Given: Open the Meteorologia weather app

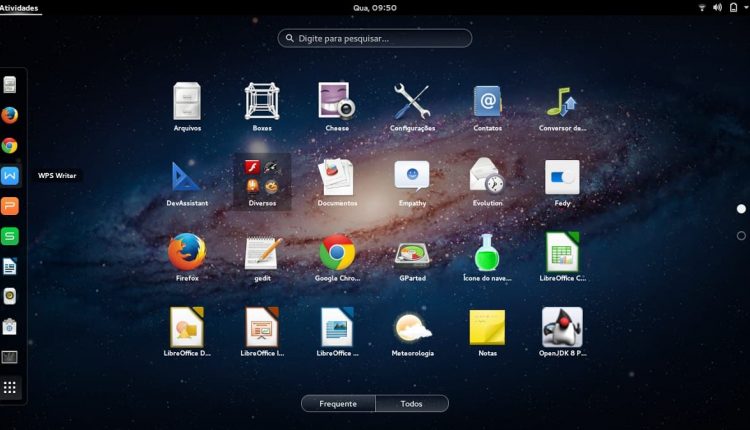Looking at the screenshot, I should click(412, 328).
